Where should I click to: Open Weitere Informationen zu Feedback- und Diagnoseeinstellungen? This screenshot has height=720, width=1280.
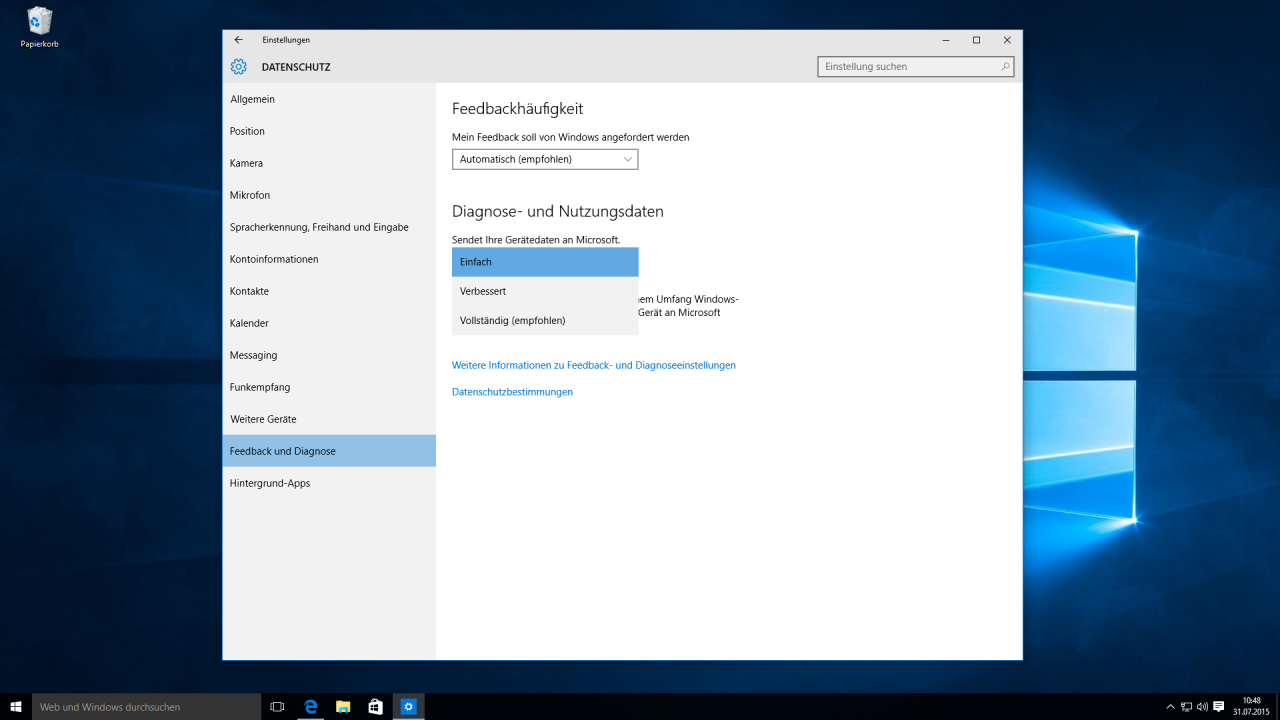(594, 365)
